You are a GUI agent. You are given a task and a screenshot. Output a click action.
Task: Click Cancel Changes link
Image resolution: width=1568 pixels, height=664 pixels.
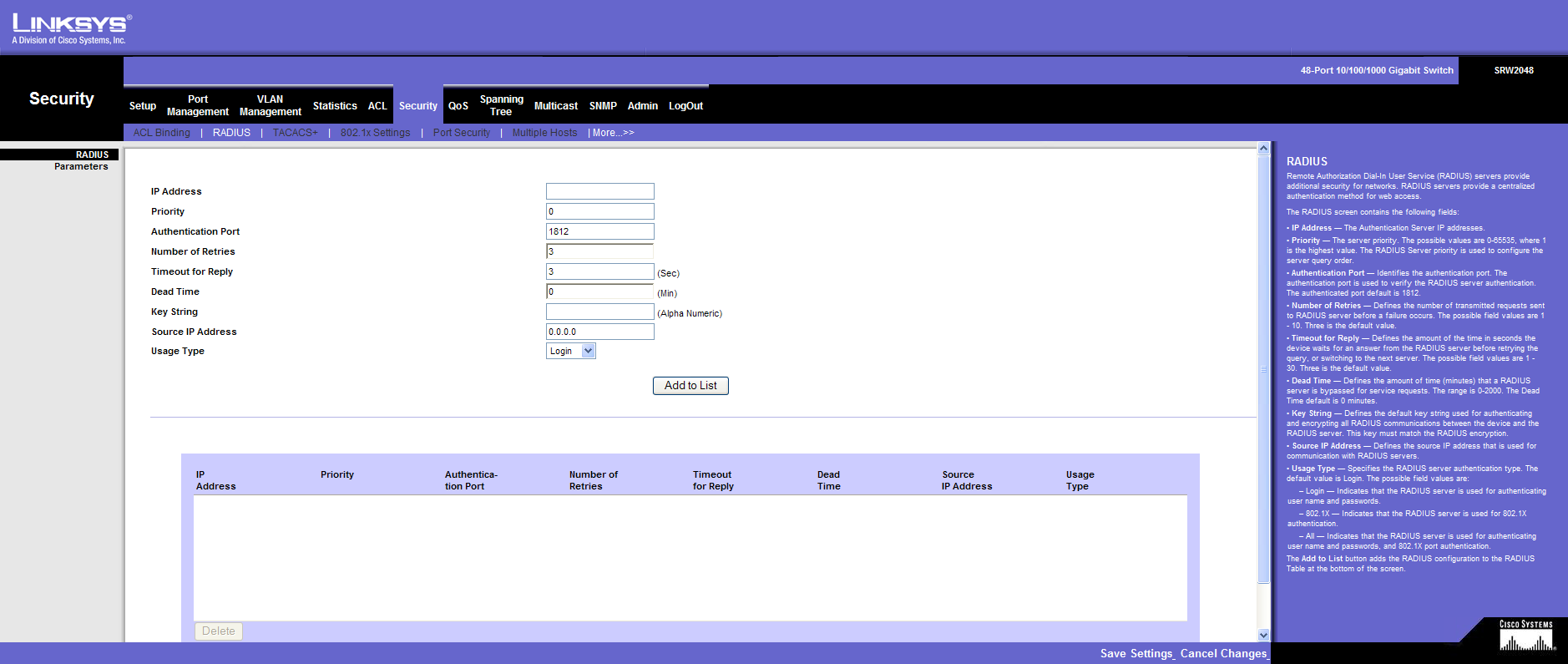click(1223, 654)
